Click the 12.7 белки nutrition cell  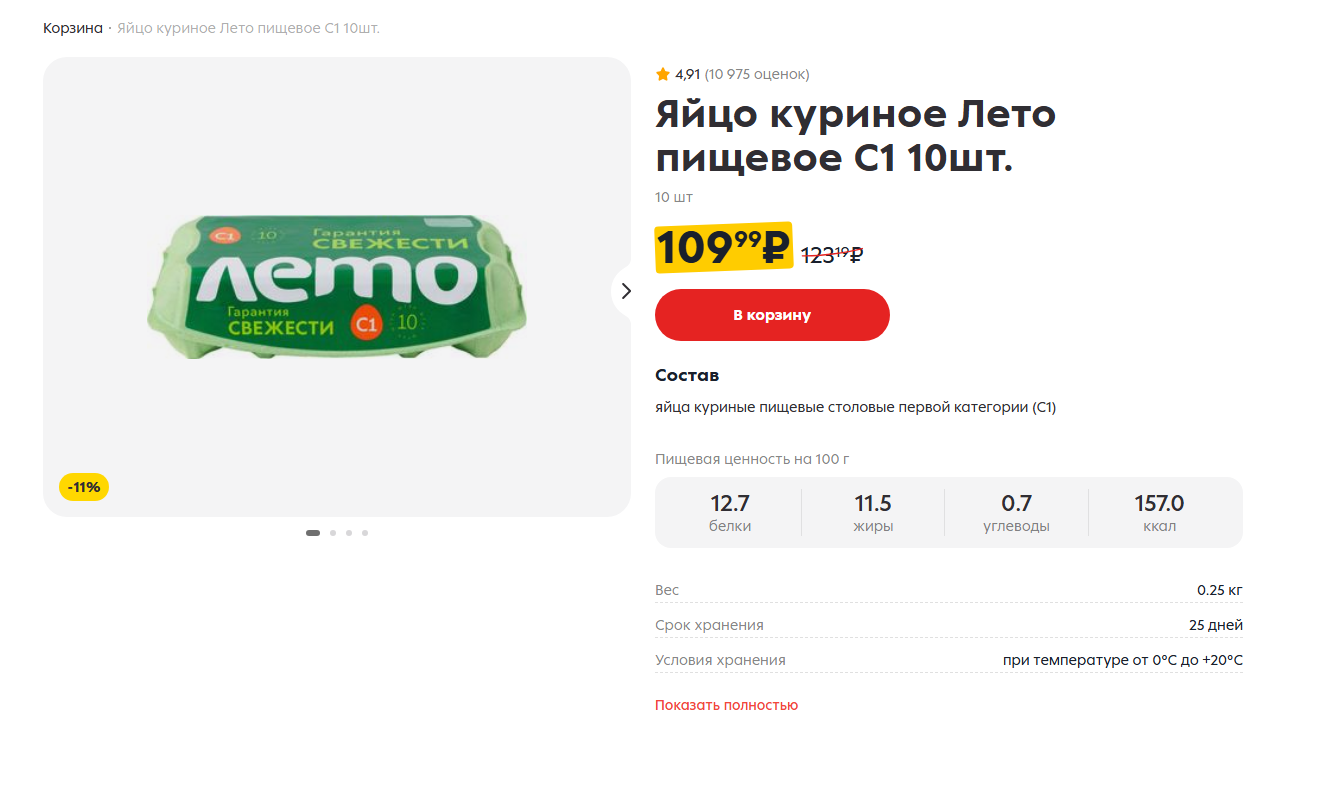(x=730, y=513)
